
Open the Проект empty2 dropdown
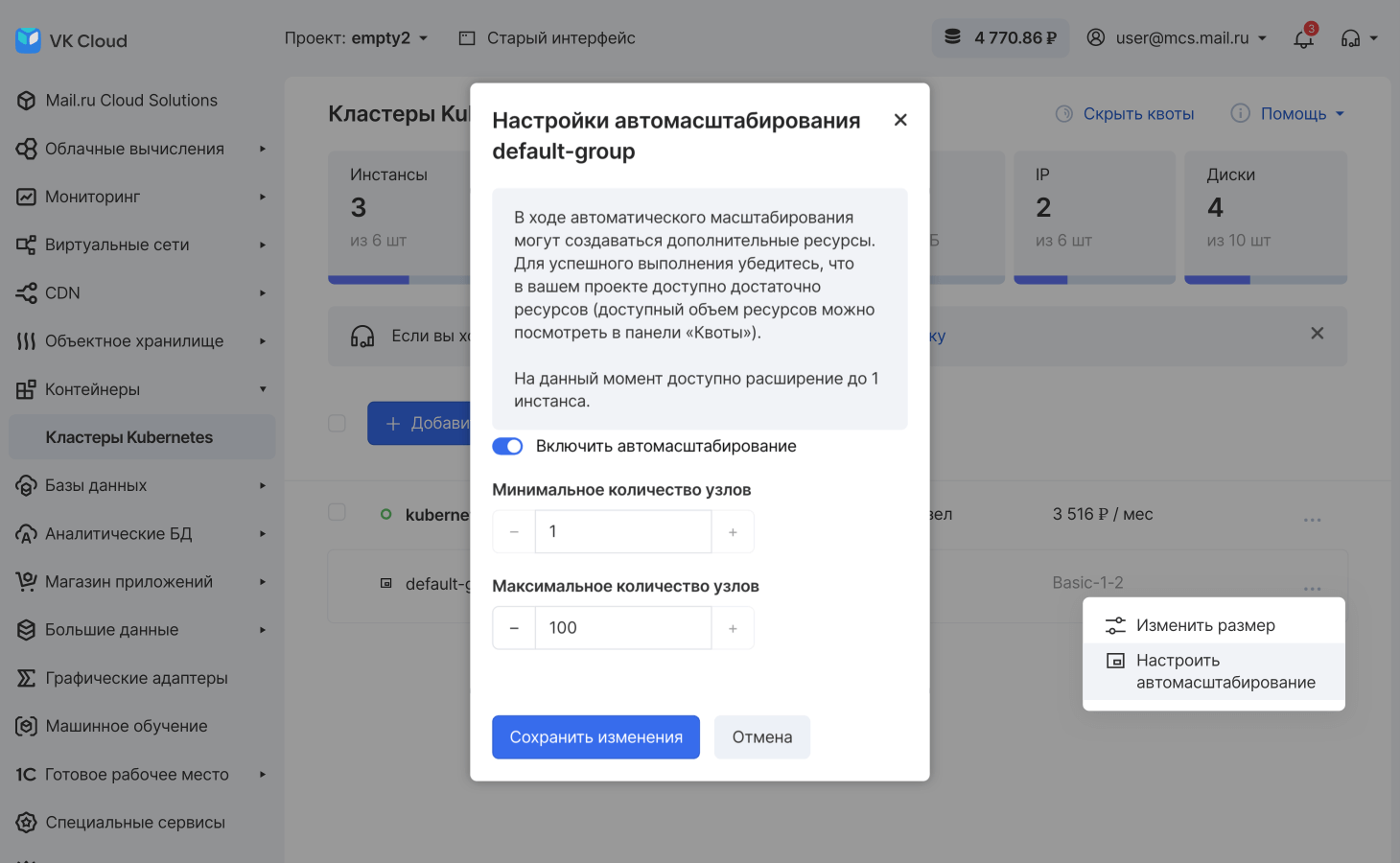click(x=356, y=38)
